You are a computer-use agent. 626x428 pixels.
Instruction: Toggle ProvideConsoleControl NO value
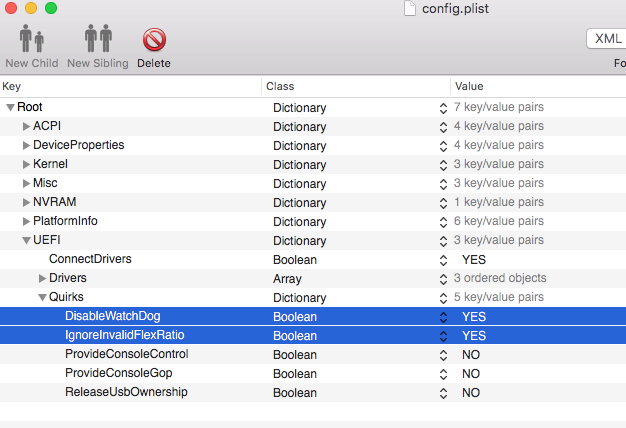coord(471,355)
